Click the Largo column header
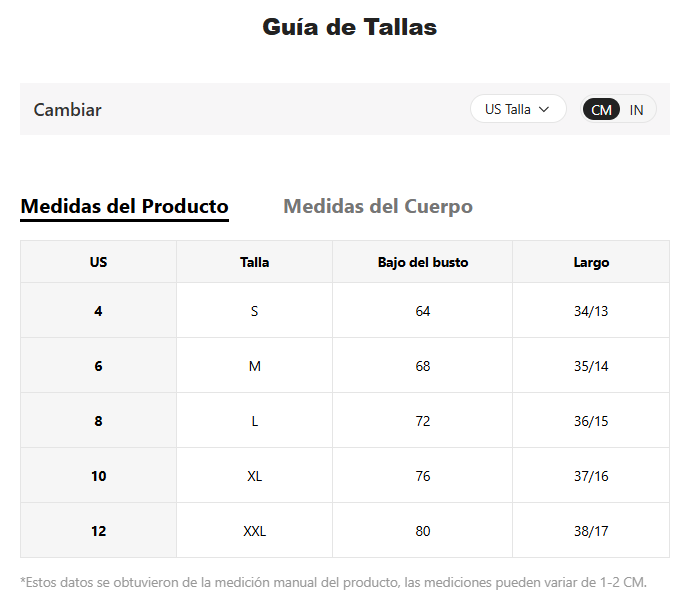 tap(590, 262)
